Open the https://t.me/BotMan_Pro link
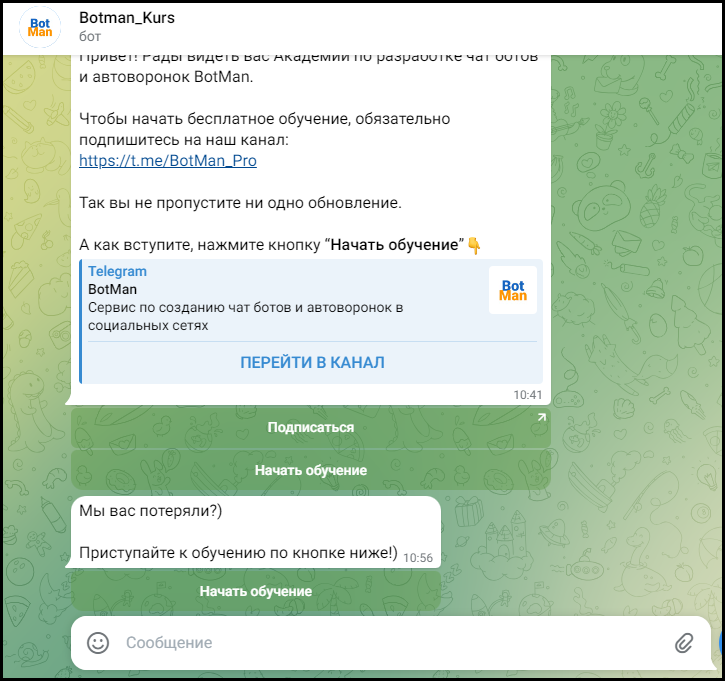Image resolution: width=725 pixels, height=681 pixels. click(x=168, y=160)
